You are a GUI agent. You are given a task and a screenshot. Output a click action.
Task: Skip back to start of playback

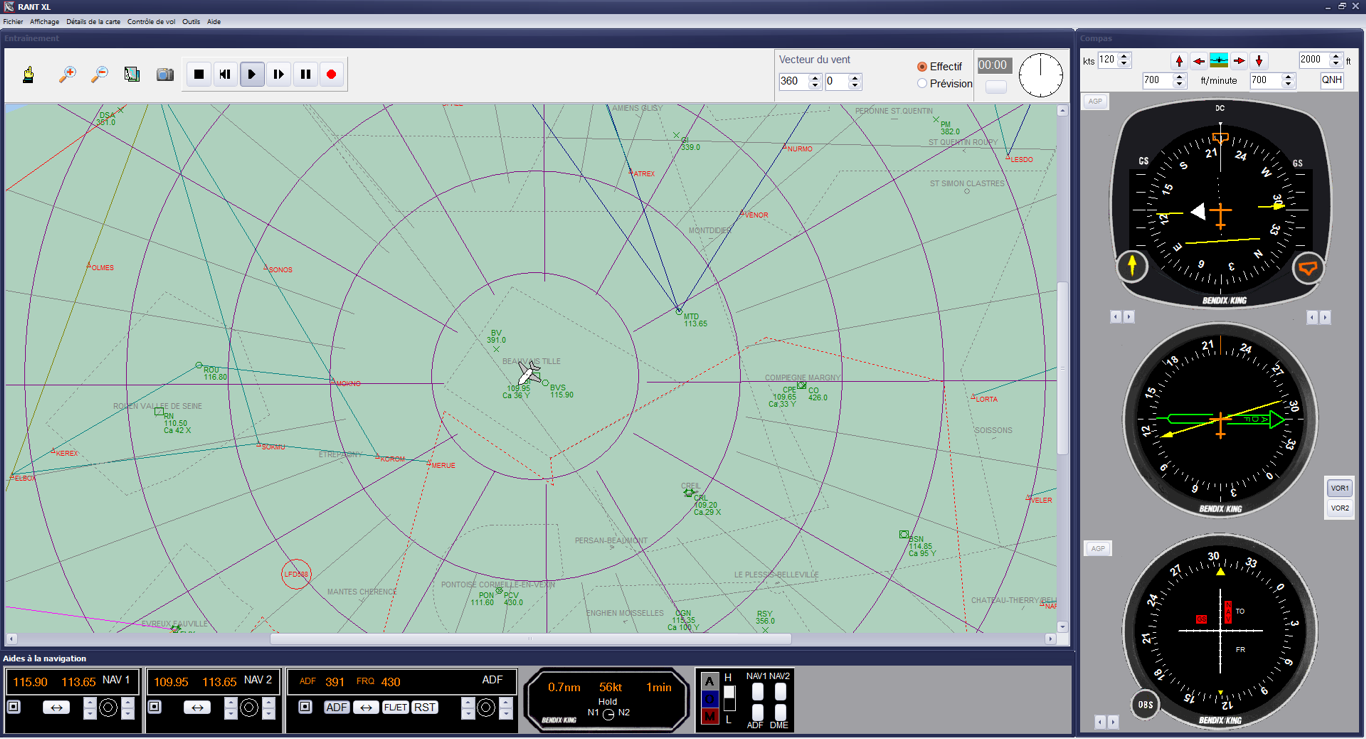pos(225,74)
